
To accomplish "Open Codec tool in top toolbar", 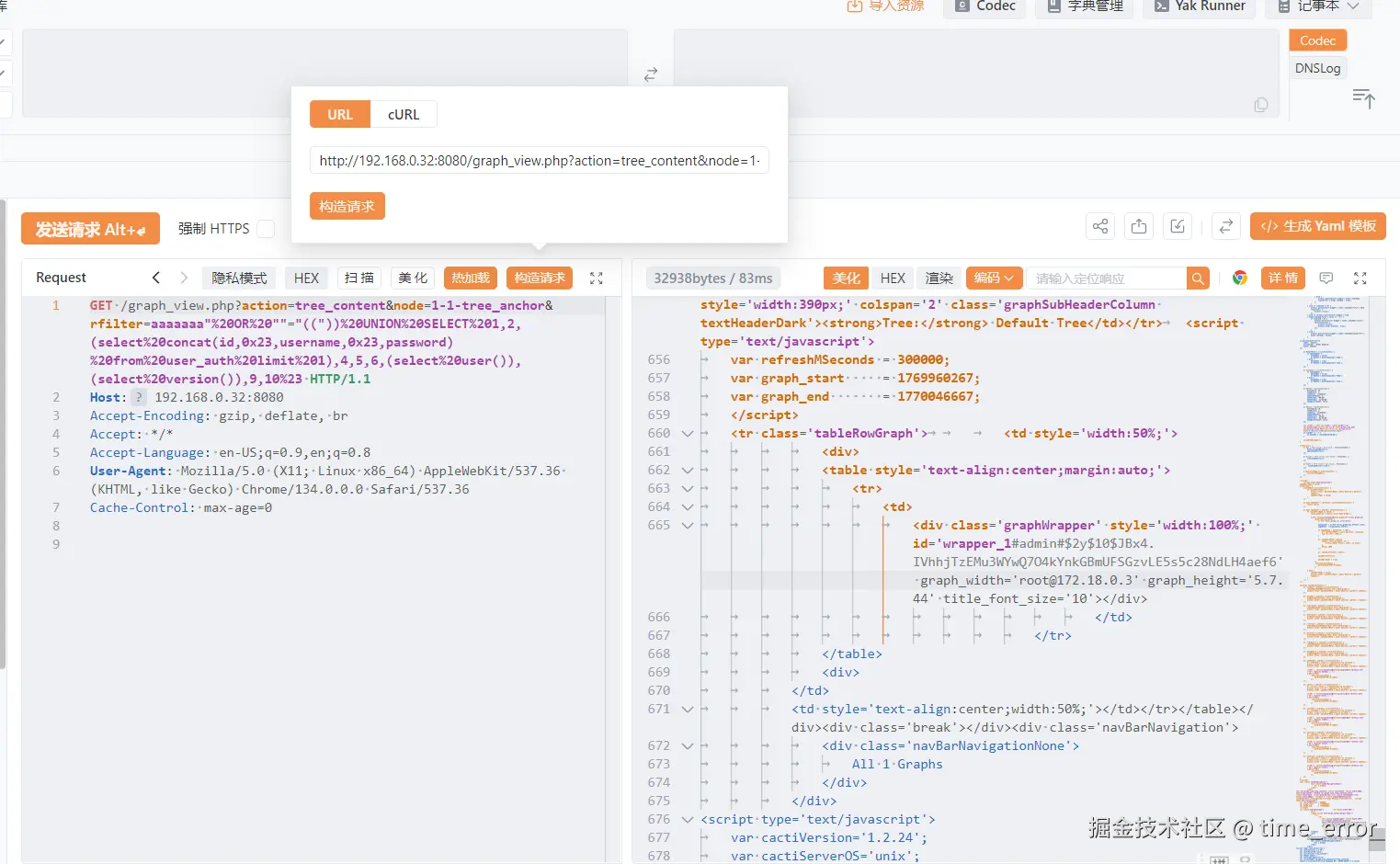I will [985, 6].
